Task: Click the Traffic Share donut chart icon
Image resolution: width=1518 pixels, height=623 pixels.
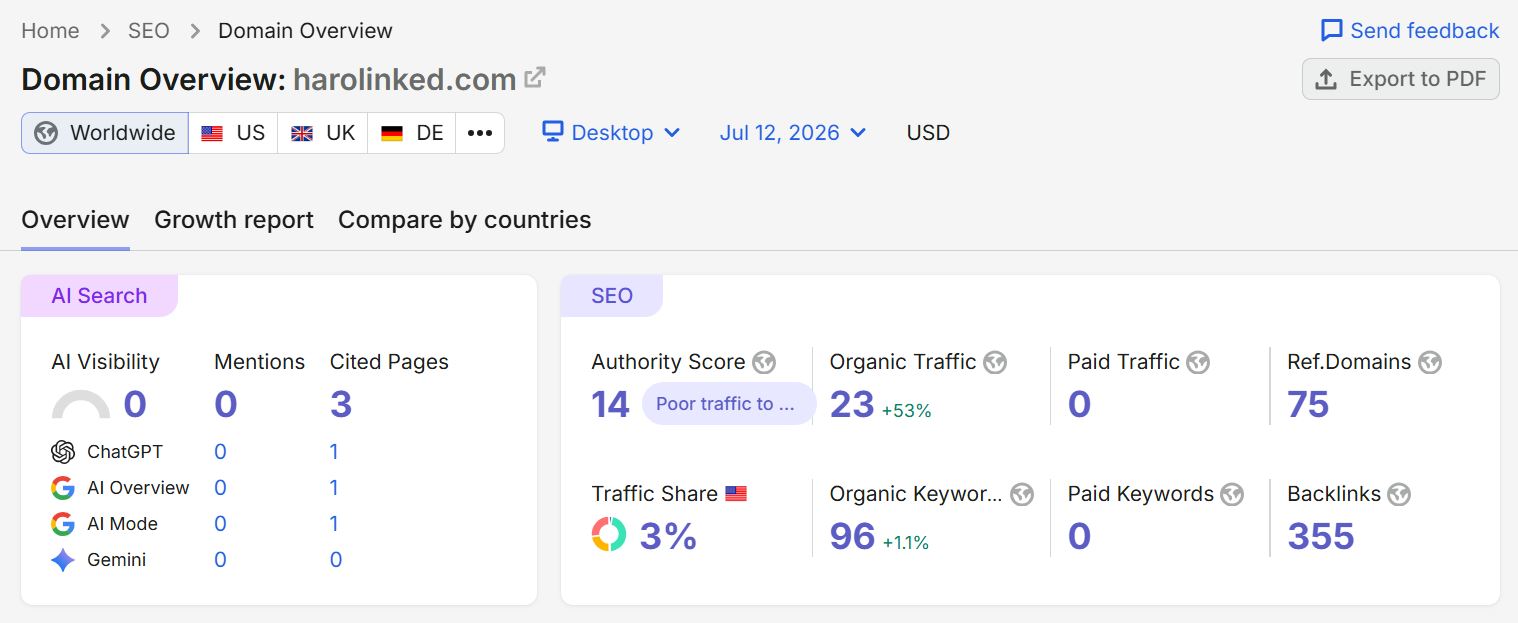Action: click(x=609, y=535)
